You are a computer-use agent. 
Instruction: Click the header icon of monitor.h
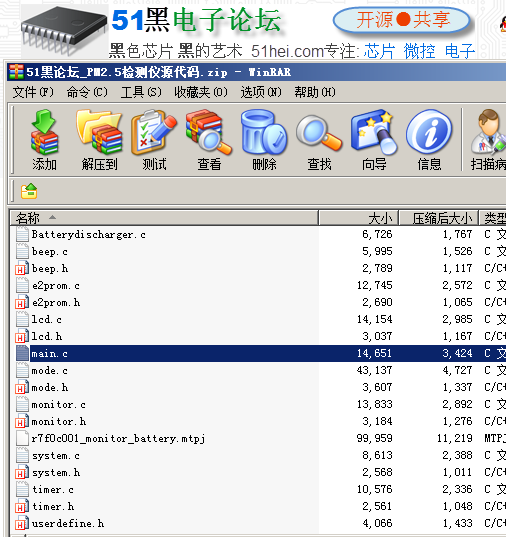click(x=22, y=421)
